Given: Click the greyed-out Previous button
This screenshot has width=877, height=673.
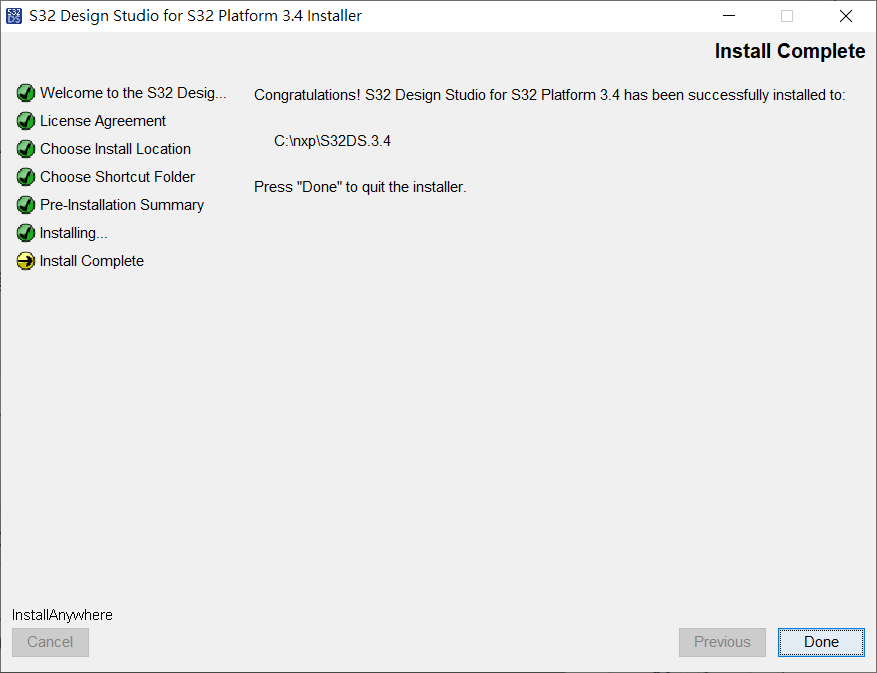Looking at the screenshot, I should (722, 642).
